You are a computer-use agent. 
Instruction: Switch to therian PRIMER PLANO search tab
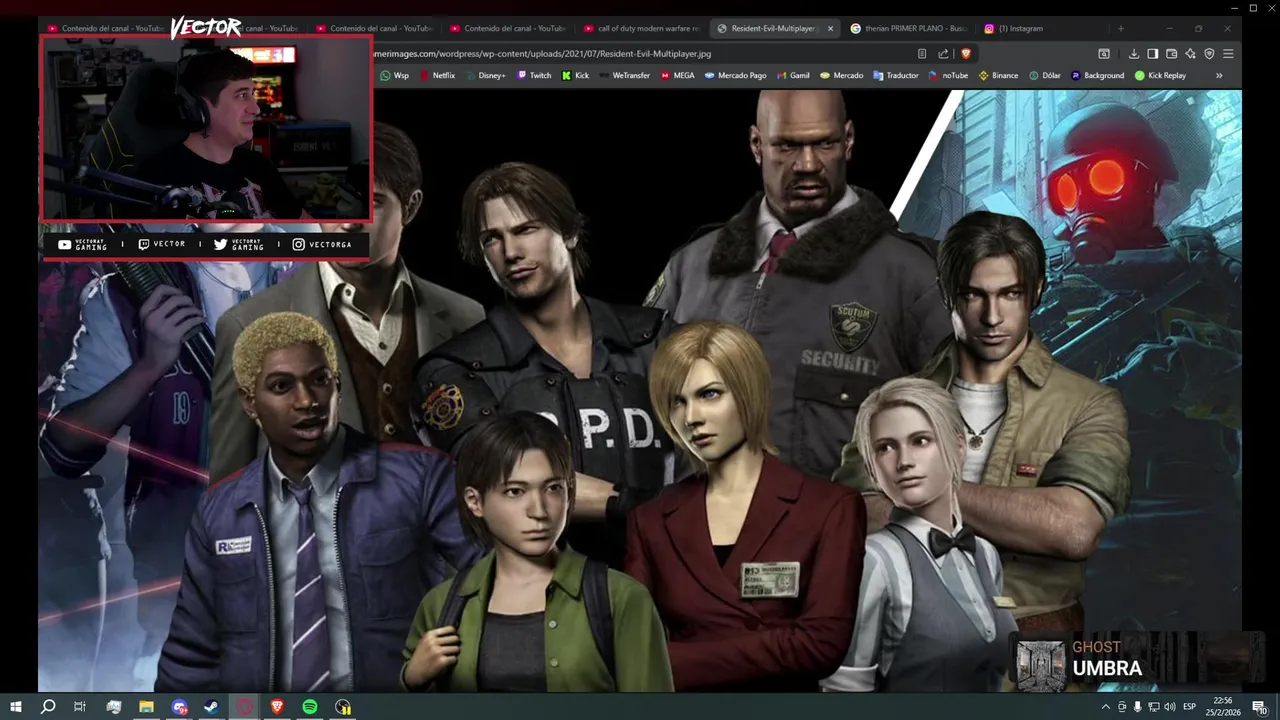coord(908,28)
